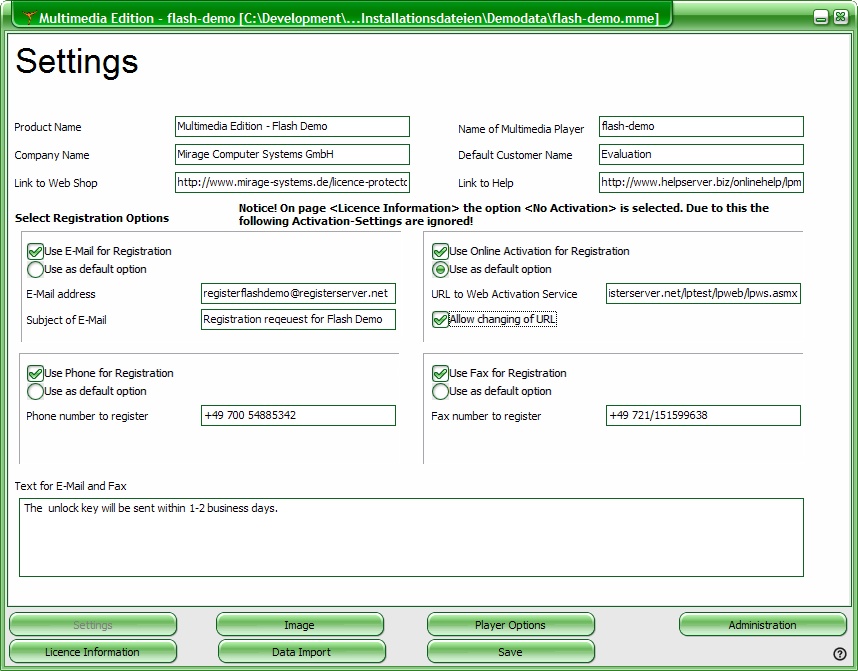This screenshot has width=858, height=671.
Task: Toggle Use Online Activation for Registration
Action: pos(440,252)
